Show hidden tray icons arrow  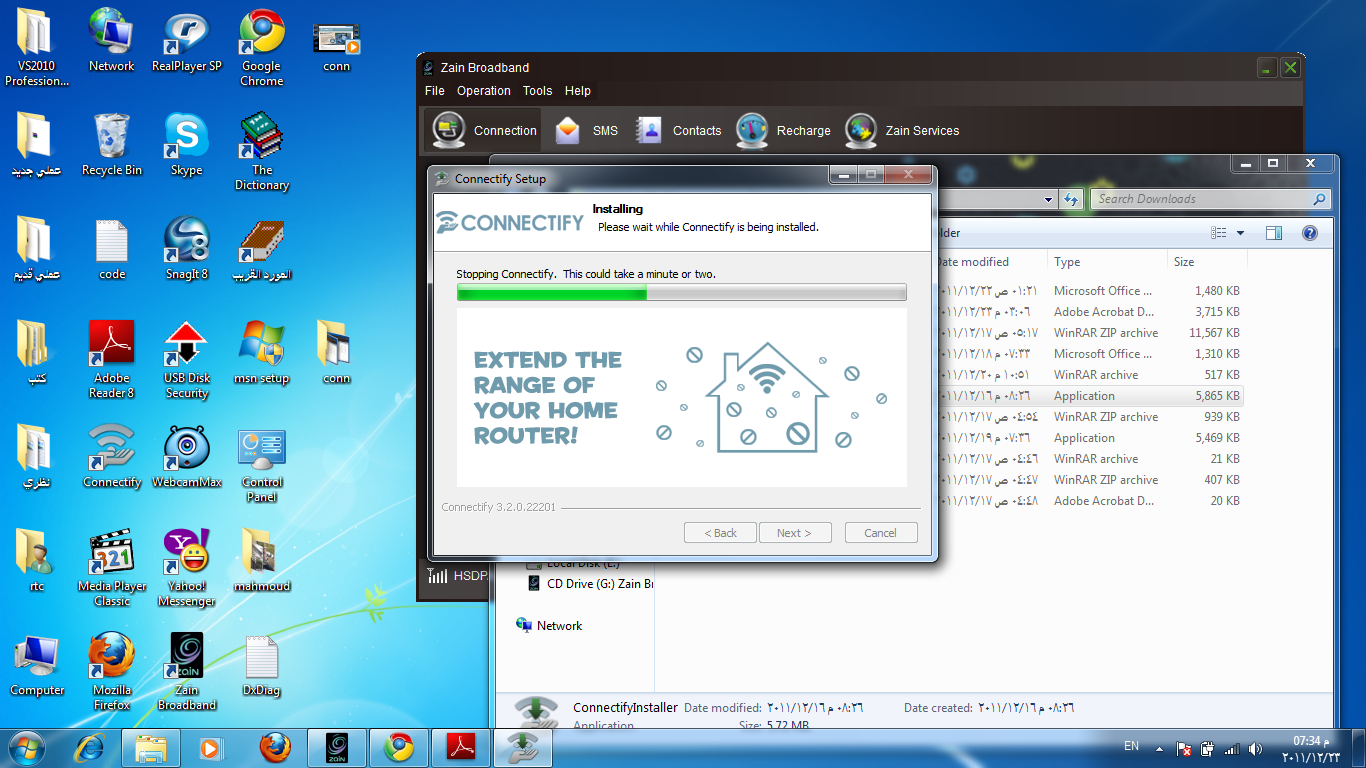(1160, 748)
